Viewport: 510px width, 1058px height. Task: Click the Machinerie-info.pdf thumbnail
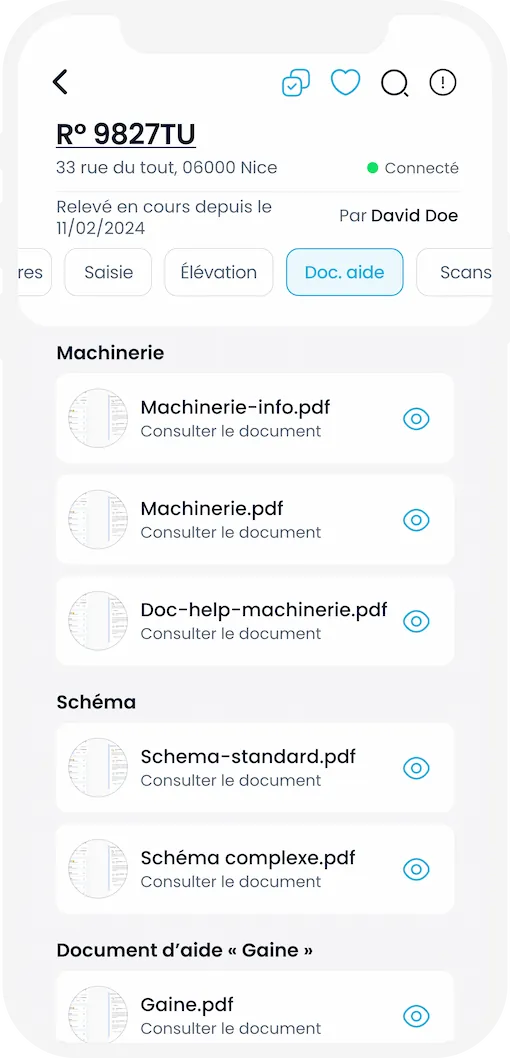98,418
